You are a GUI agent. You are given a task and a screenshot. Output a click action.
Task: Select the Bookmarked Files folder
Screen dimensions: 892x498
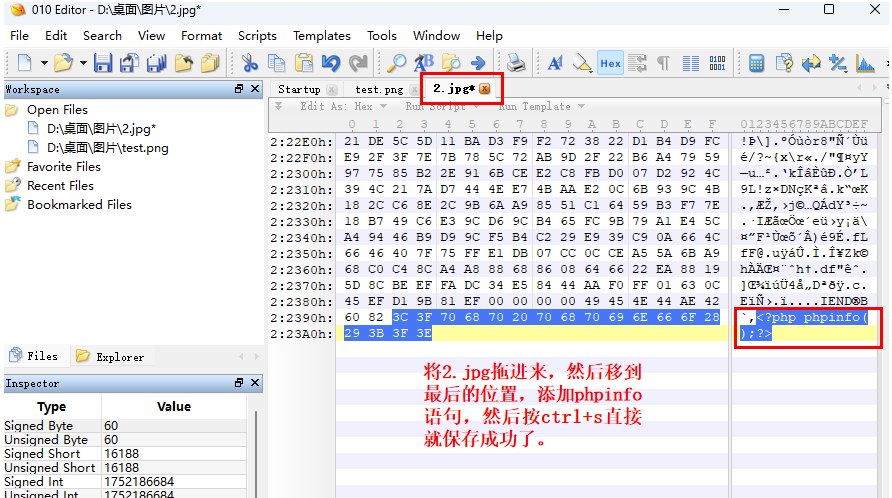[80, 204]
